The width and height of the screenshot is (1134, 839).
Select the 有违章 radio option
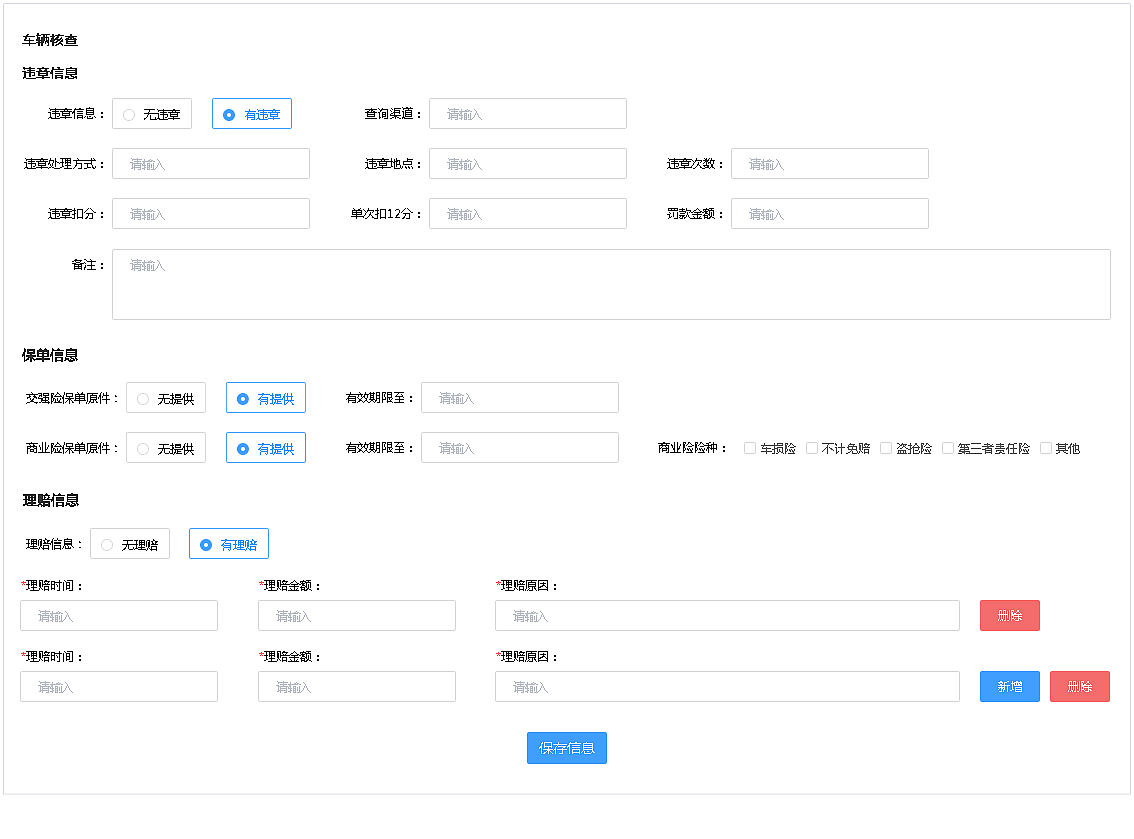click(252, 114)
